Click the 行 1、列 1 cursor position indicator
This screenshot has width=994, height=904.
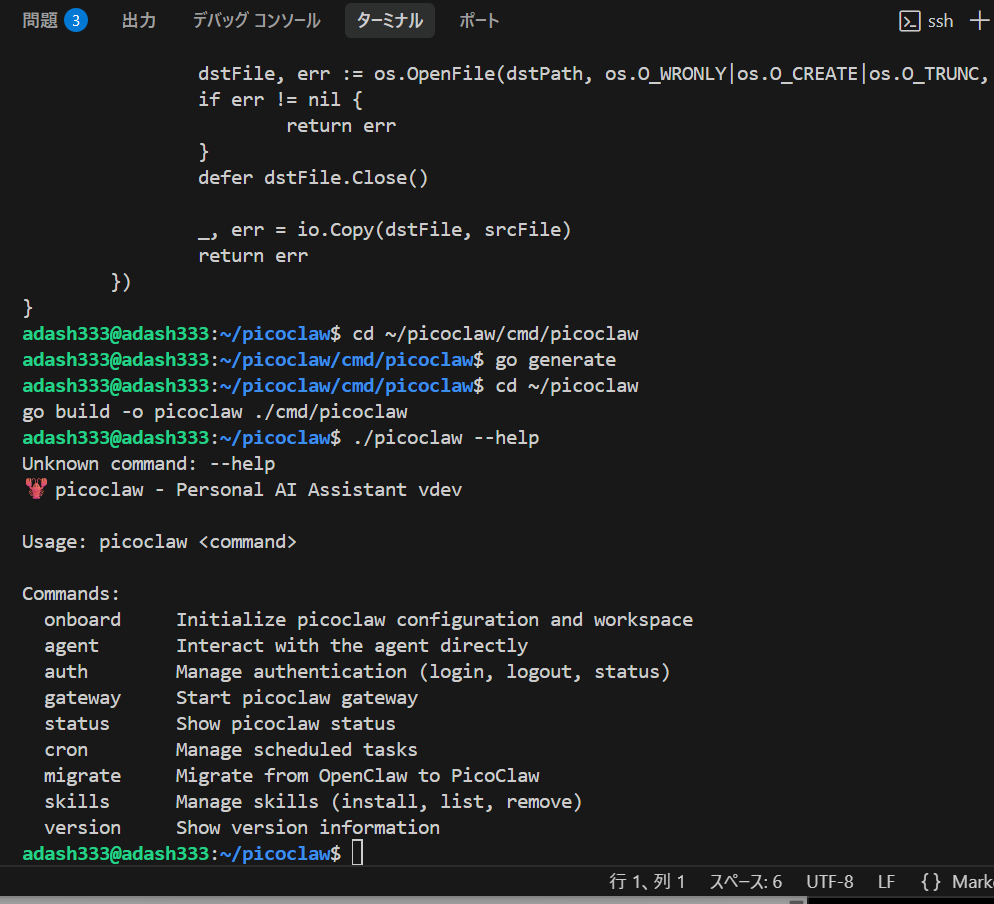pos(647,881)
